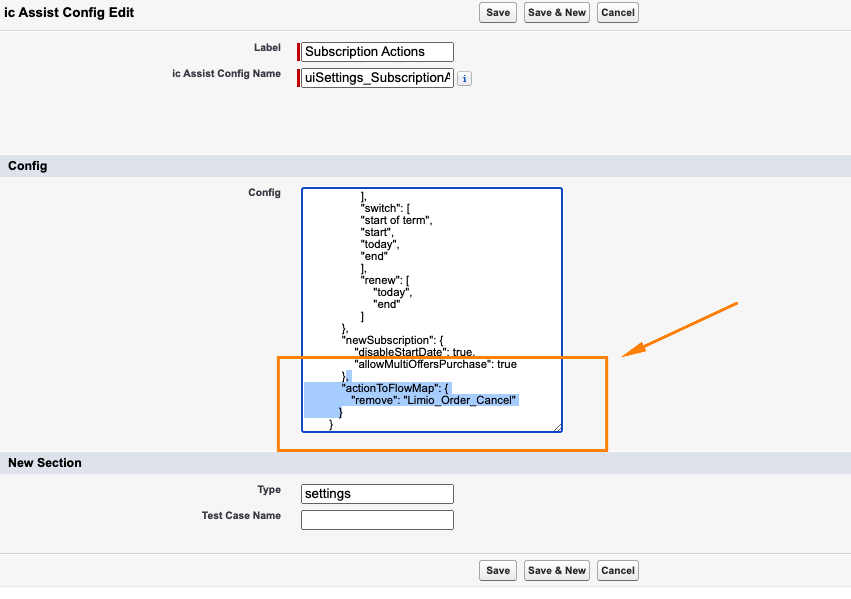Click the top Save & New button

coord(557,13)
